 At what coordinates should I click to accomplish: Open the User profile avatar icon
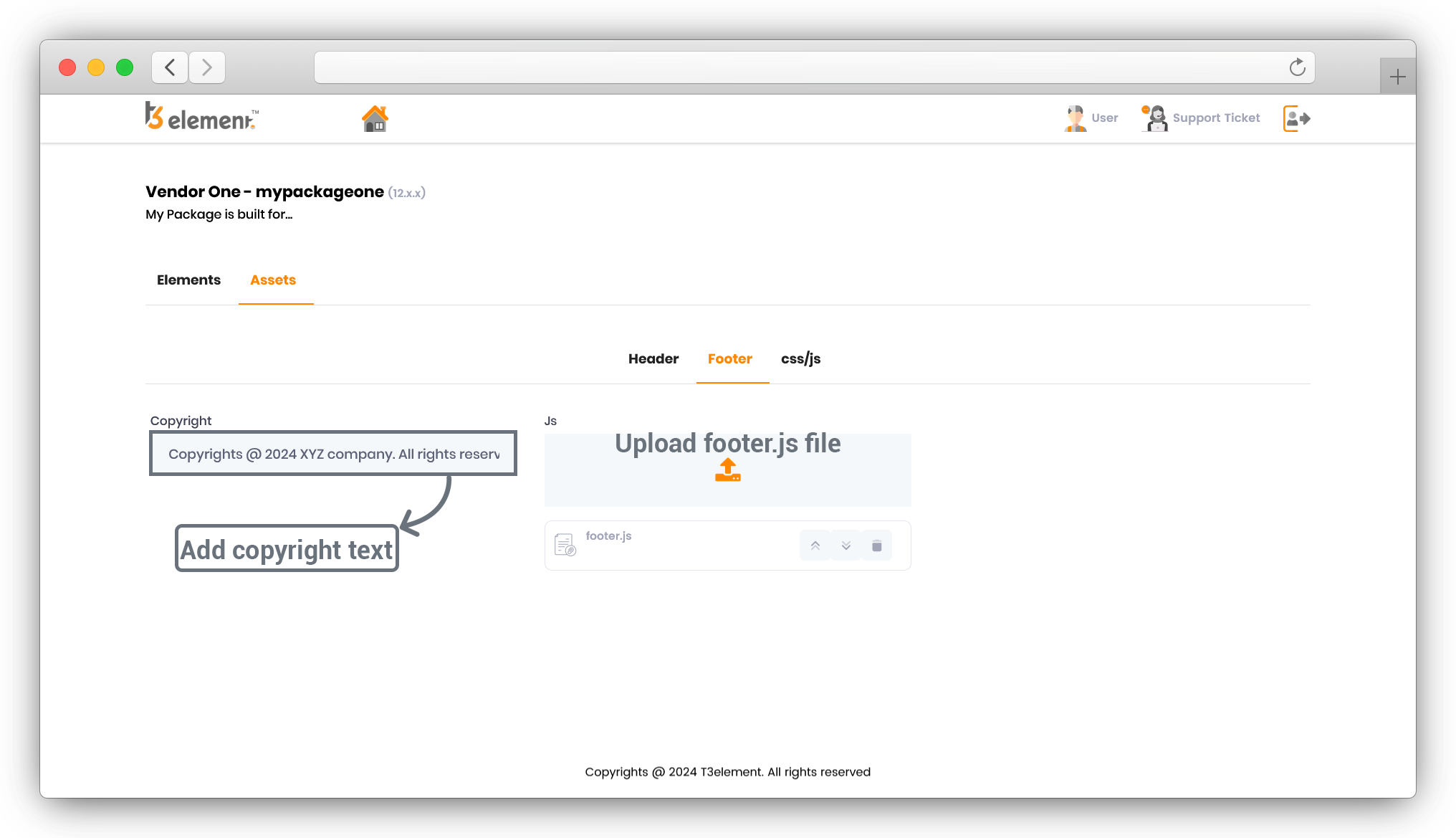[x=1075, y=118]
